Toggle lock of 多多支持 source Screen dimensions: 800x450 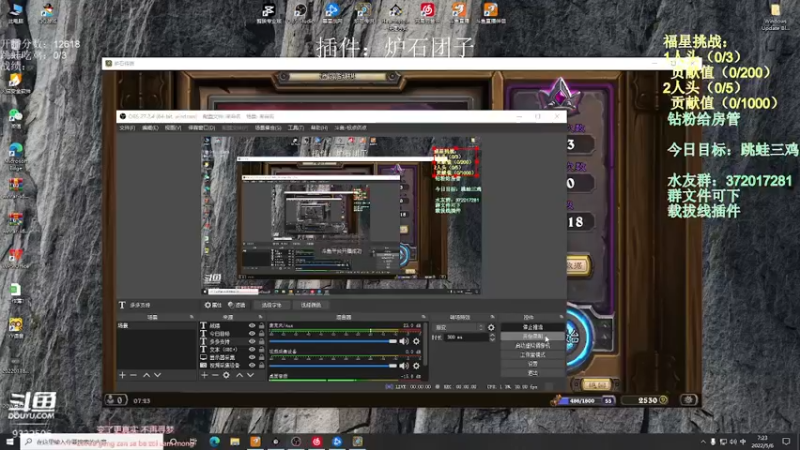(x=261, y=341)
